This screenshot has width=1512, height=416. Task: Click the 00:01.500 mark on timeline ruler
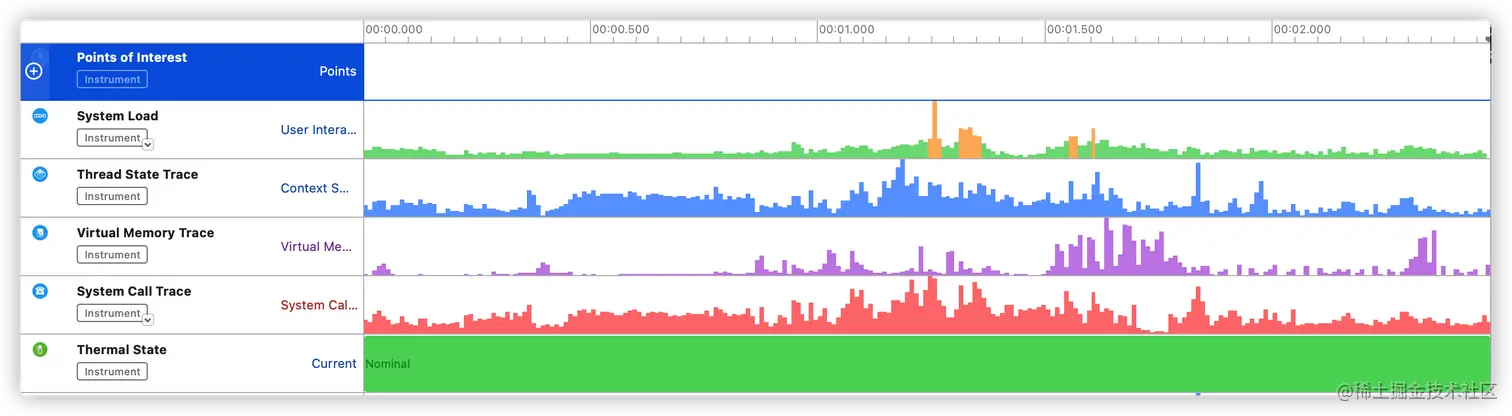pyautogui.click(x=1074, y=29)
